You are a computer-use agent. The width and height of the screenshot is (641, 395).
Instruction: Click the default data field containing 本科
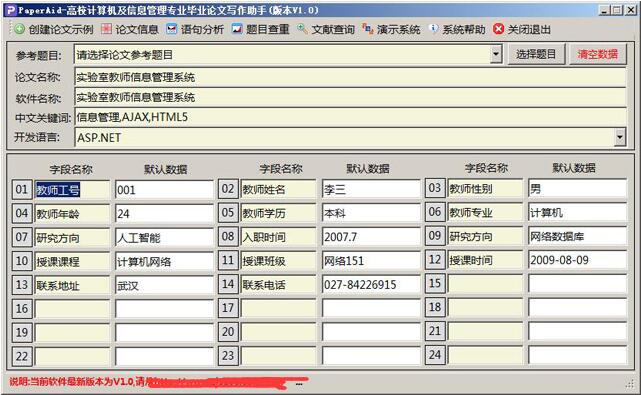click(371, 213)
